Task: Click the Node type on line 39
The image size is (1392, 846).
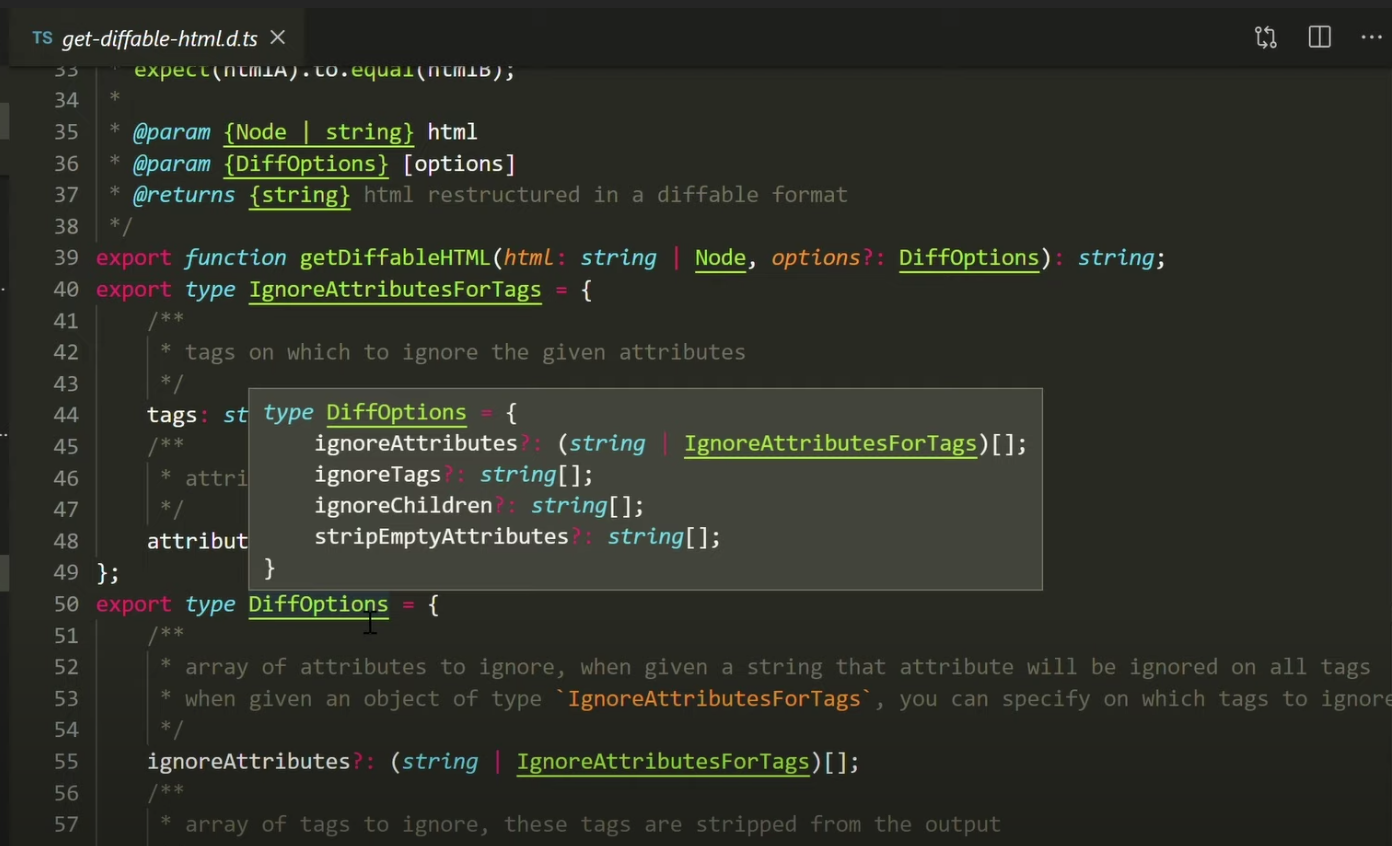Action: [x=720, y=258]
